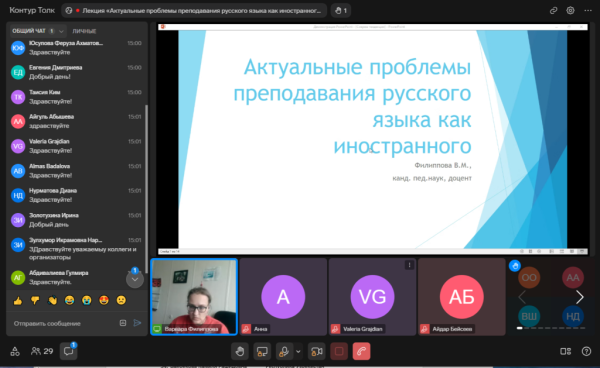Click the red recording button
The height and width of the screenshot is (368, 600).
[x=339, y=351]
